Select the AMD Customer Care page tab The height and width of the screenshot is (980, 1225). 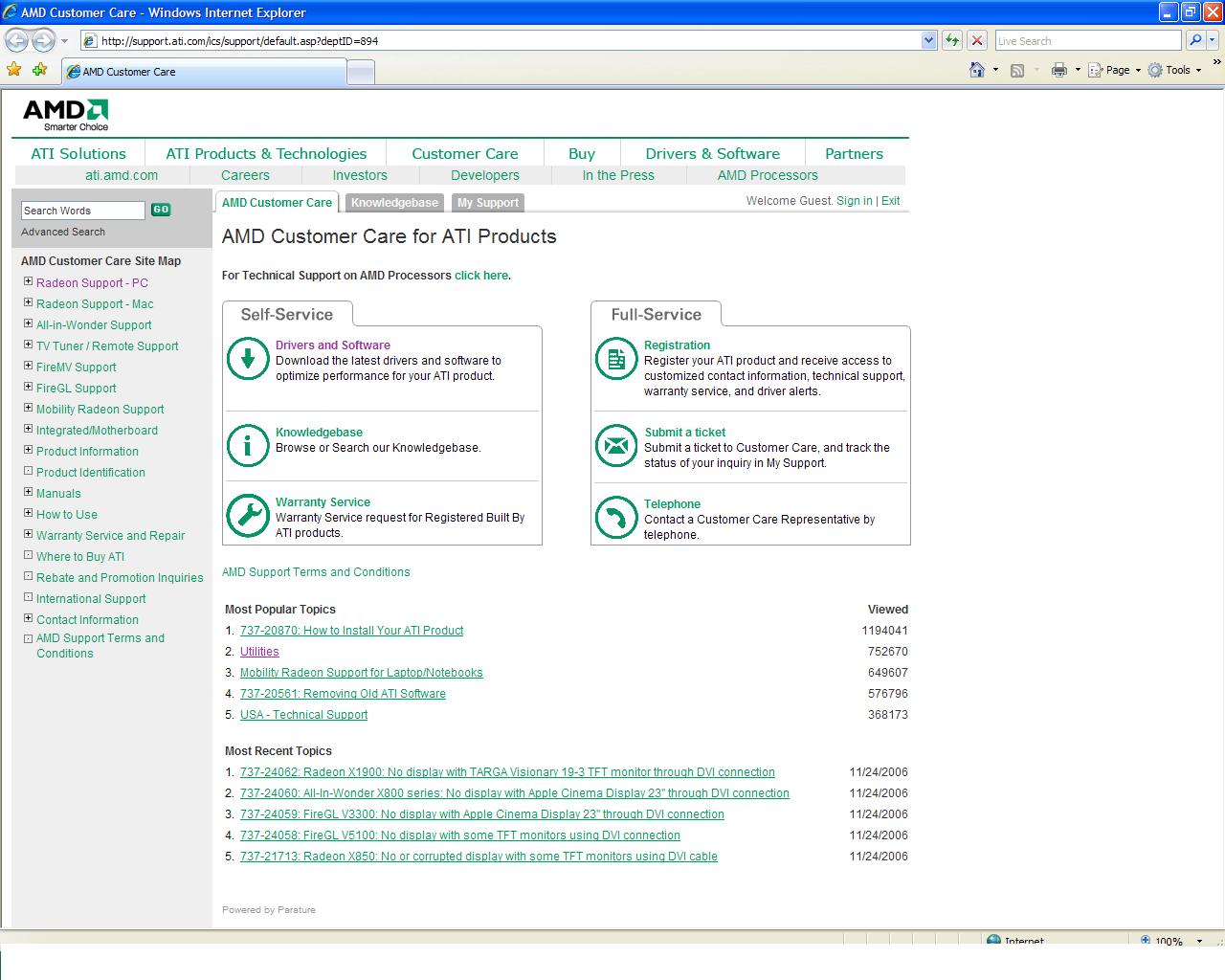click(x=277, y=202)
